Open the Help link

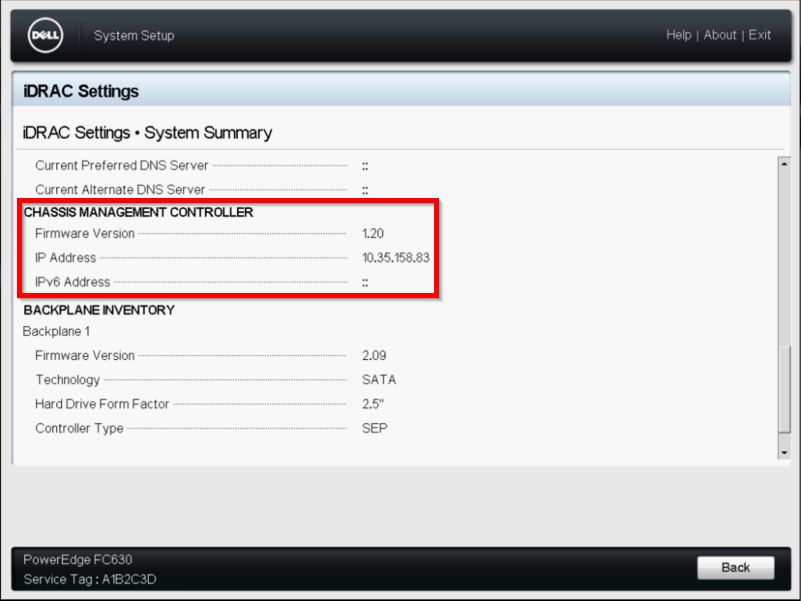click(678, 35)
